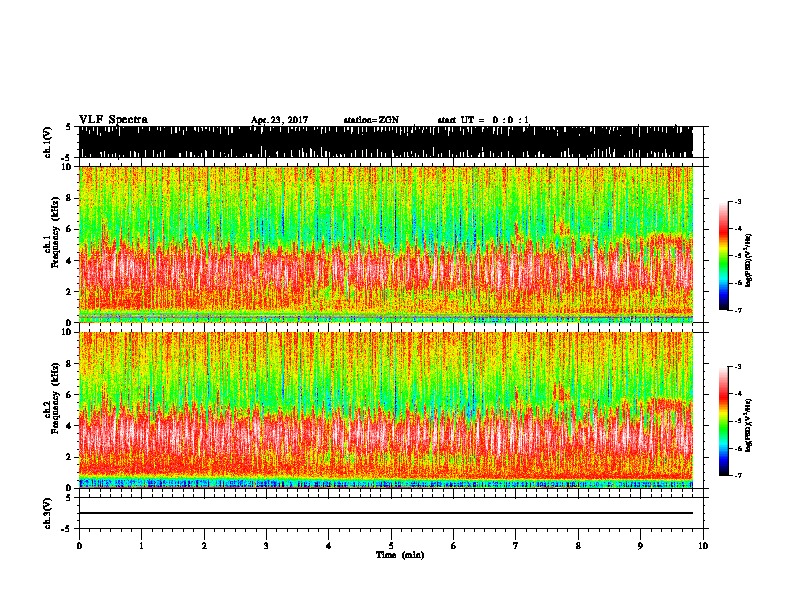Click the "station=ZGN" header label
792x612 pixels.
pos(371,120)
